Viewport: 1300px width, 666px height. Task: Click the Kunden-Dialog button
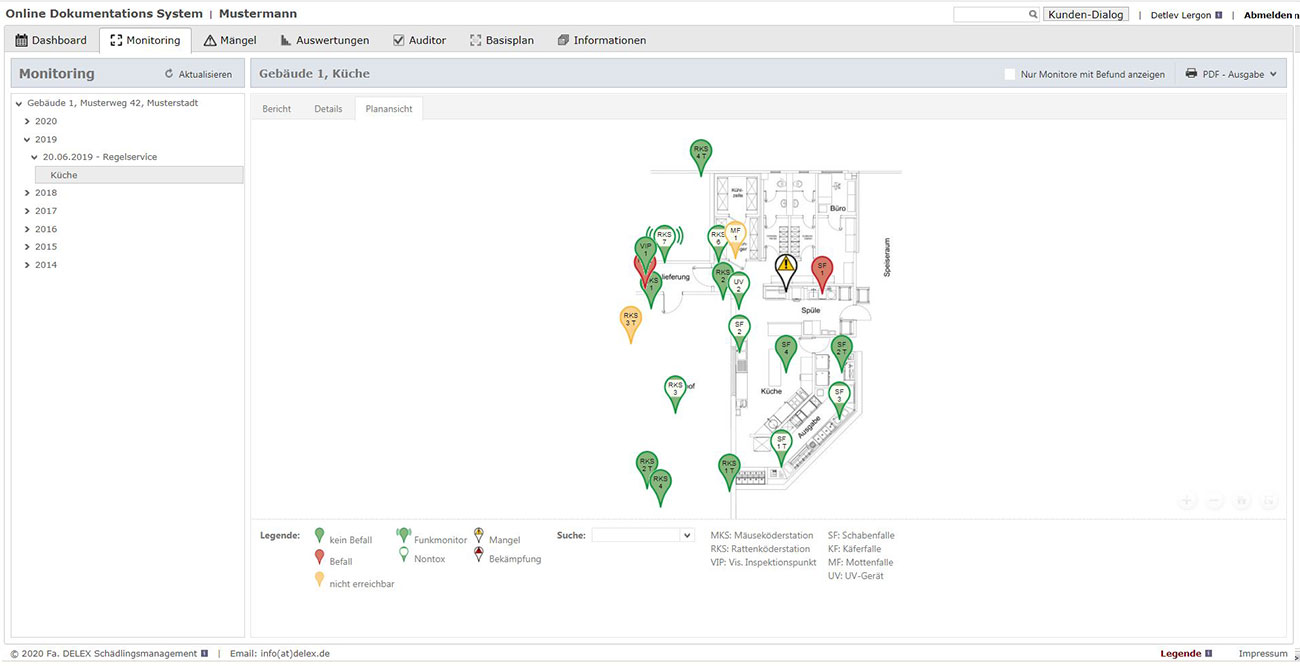coord(1085,15)
